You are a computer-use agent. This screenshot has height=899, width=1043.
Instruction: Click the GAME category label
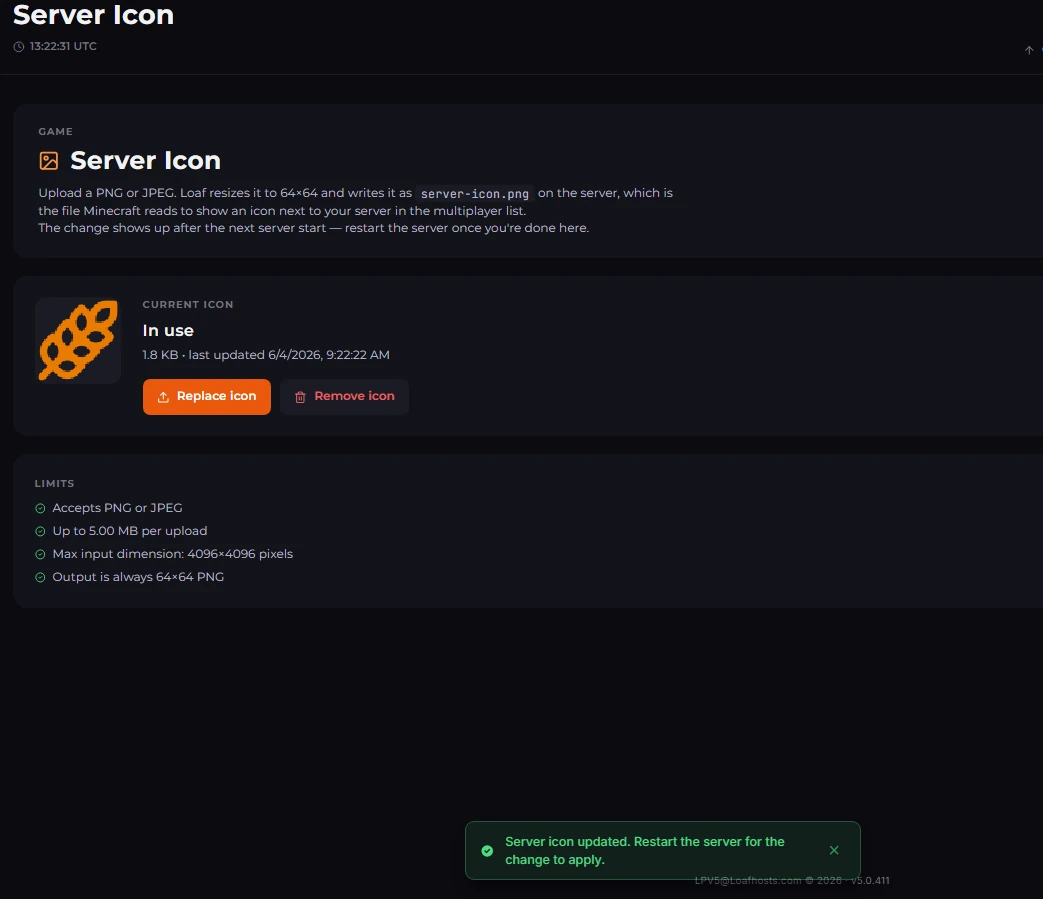point(56,132)
